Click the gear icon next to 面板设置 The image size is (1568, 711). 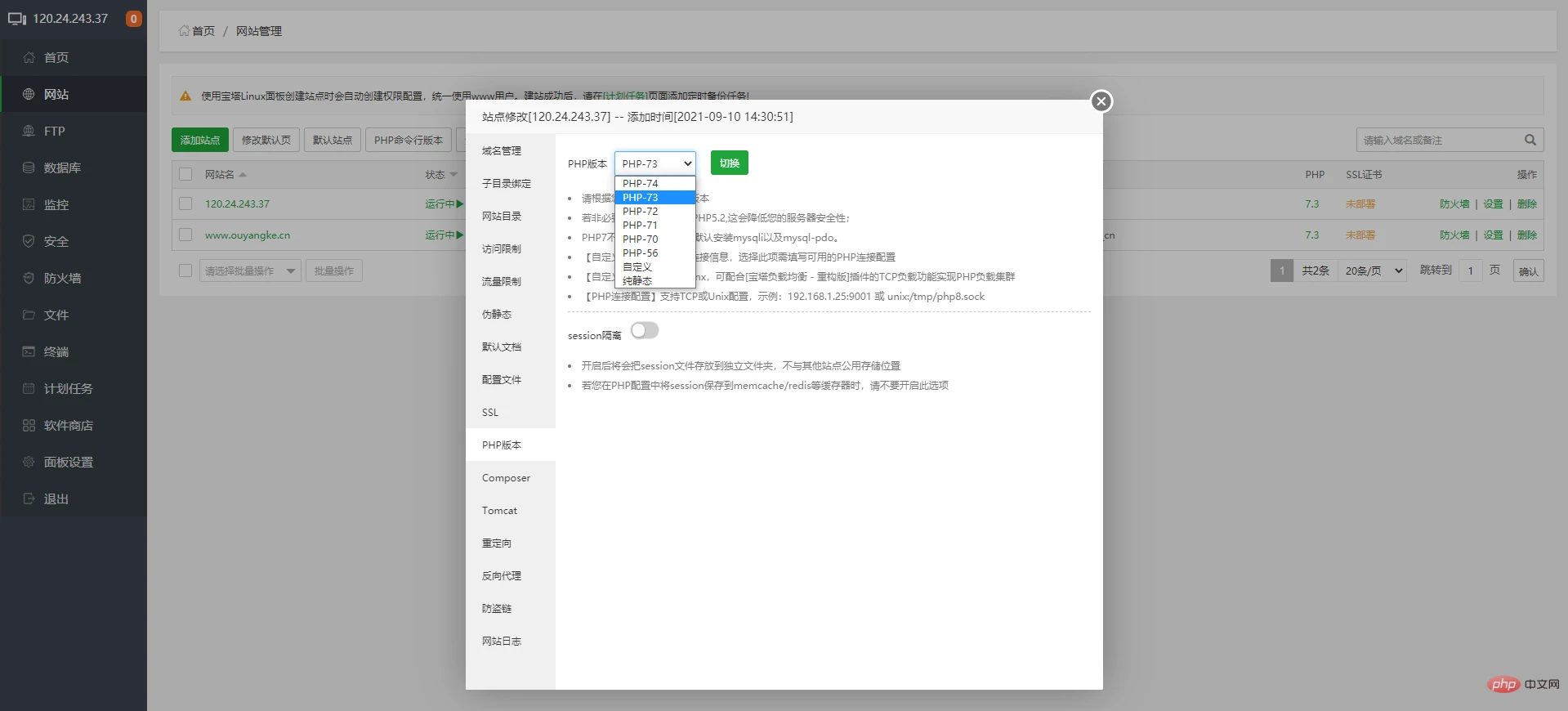click(29, 462)
